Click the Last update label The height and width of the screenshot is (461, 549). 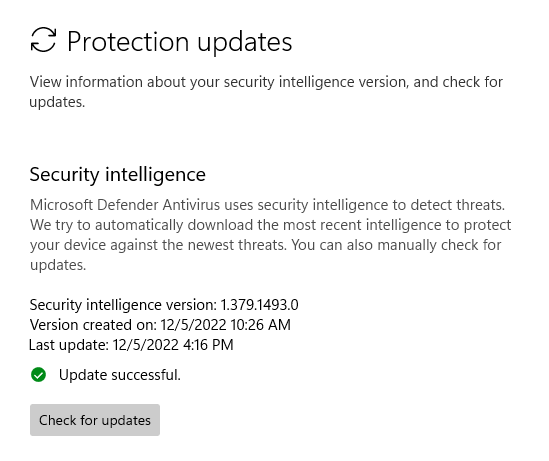pyautogui.click(x=69, y=345)
